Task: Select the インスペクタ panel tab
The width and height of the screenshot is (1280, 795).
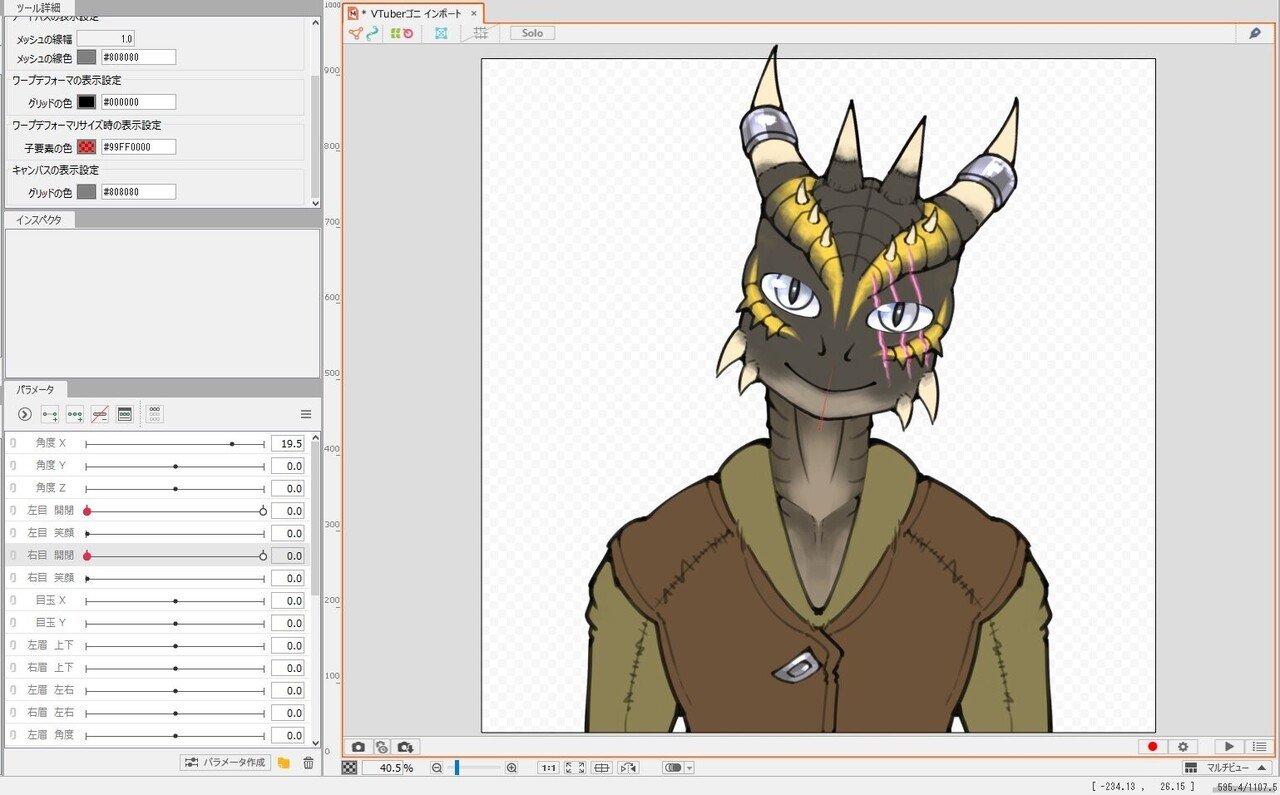Action: (39, 219)
